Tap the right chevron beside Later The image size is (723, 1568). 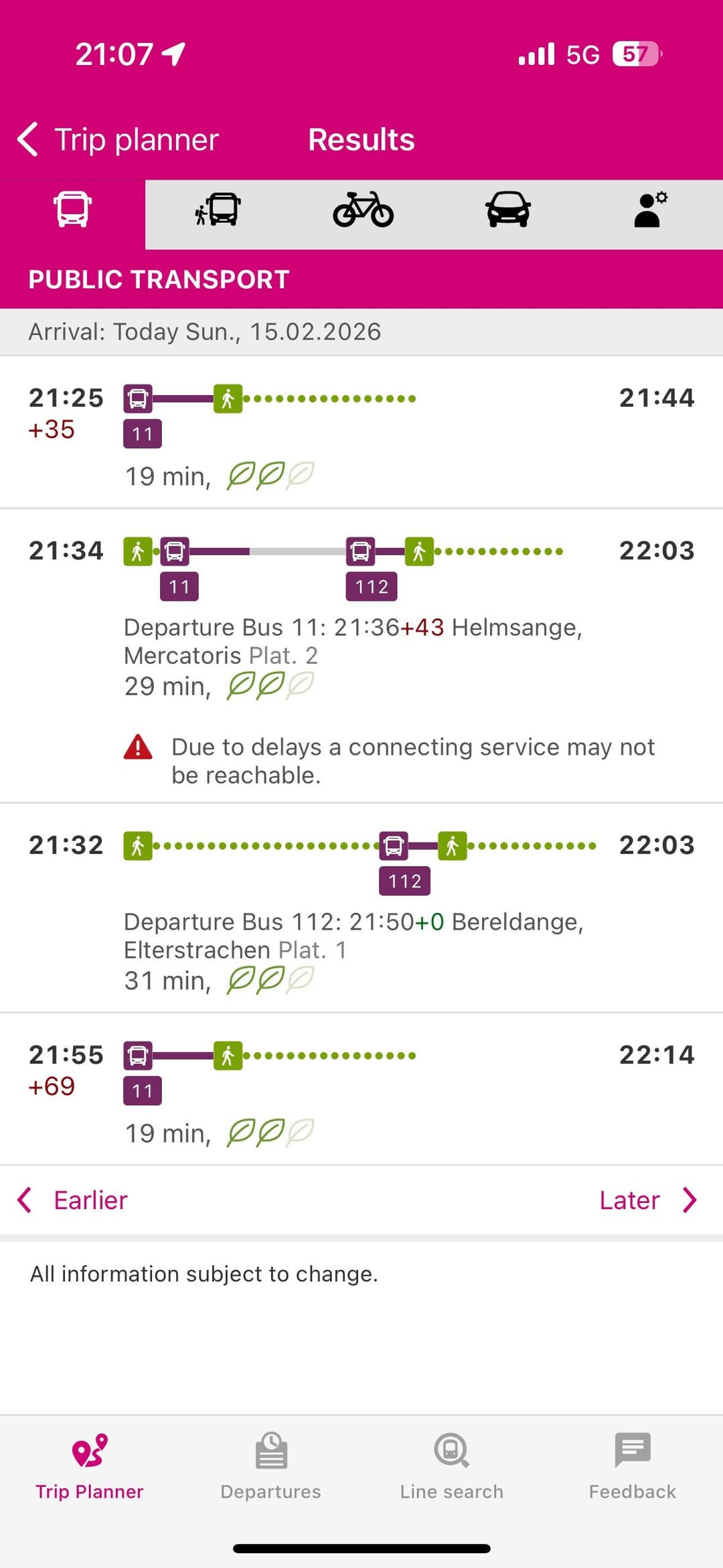[x=690, y=1200]
